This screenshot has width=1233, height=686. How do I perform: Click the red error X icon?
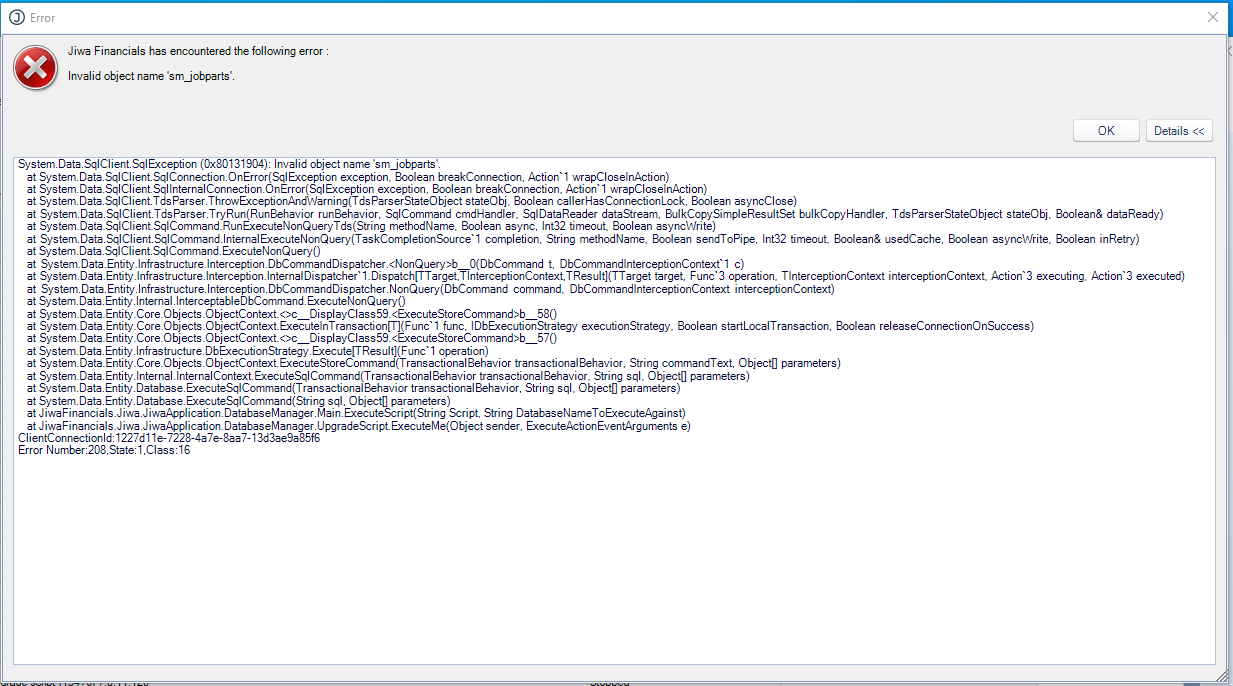(x=35, y=68)
